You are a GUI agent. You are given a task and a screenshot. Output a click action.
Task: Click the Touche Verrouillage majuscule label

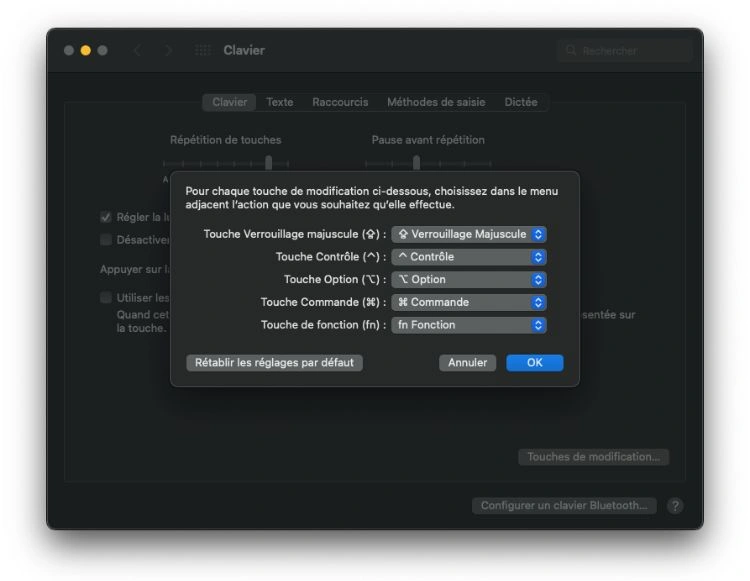click(x=295, y=234)
